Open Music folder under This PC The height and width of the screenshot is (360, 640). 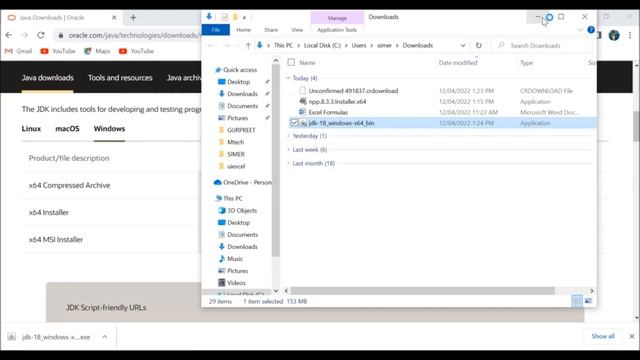coord(231,259)
